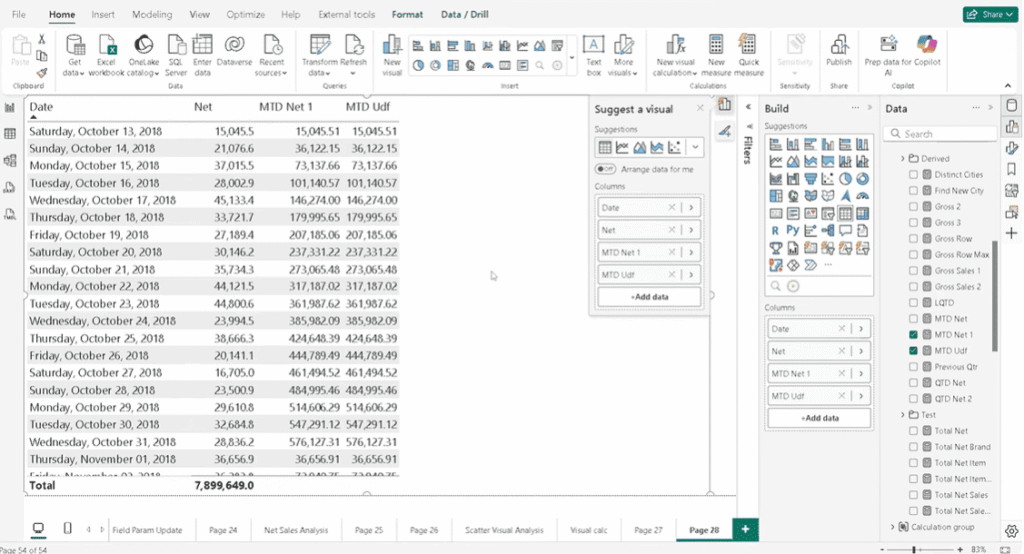Toggle Arrange data for me switch

point(605,169)
